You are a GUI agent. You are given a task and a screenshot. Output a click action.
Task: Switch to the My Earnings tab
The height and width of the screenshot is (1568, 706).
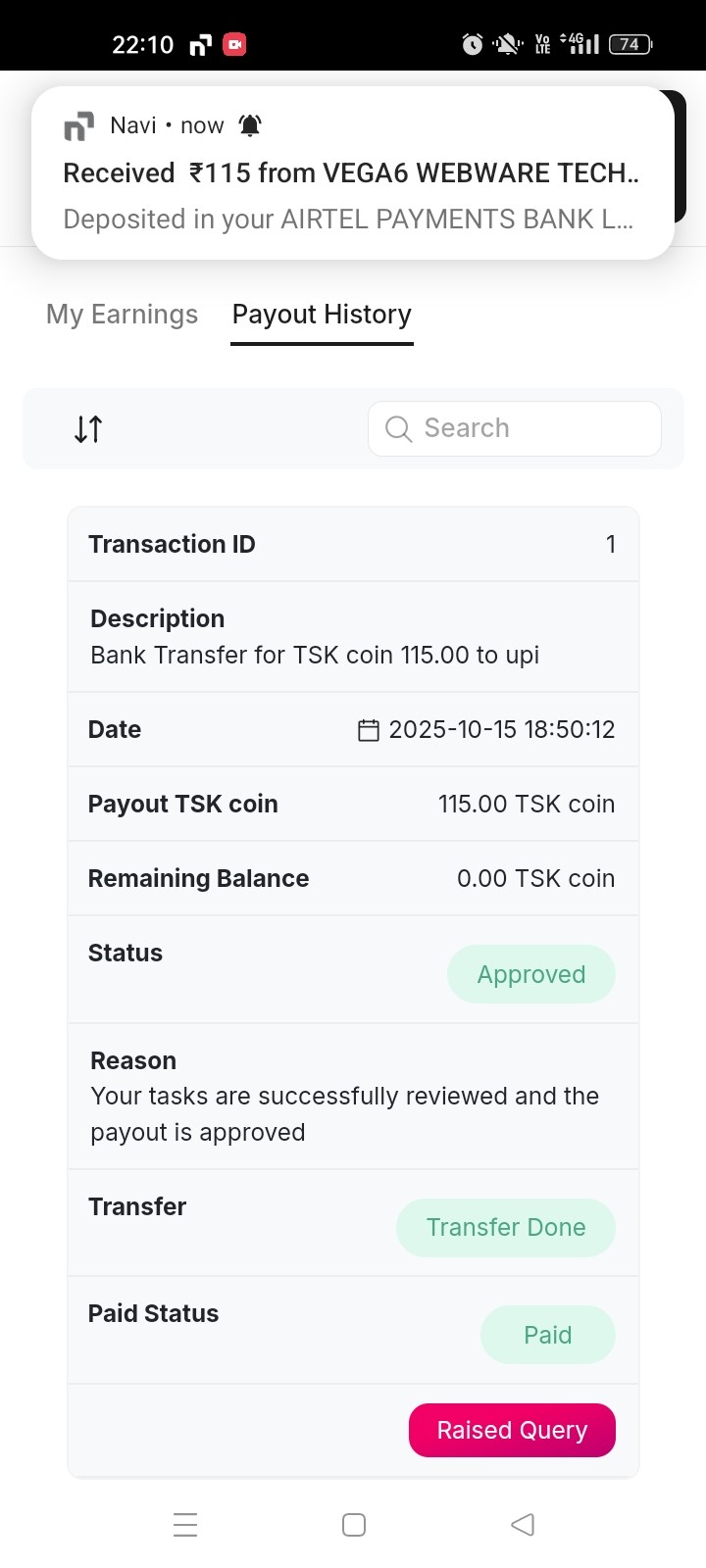[122, 315]
